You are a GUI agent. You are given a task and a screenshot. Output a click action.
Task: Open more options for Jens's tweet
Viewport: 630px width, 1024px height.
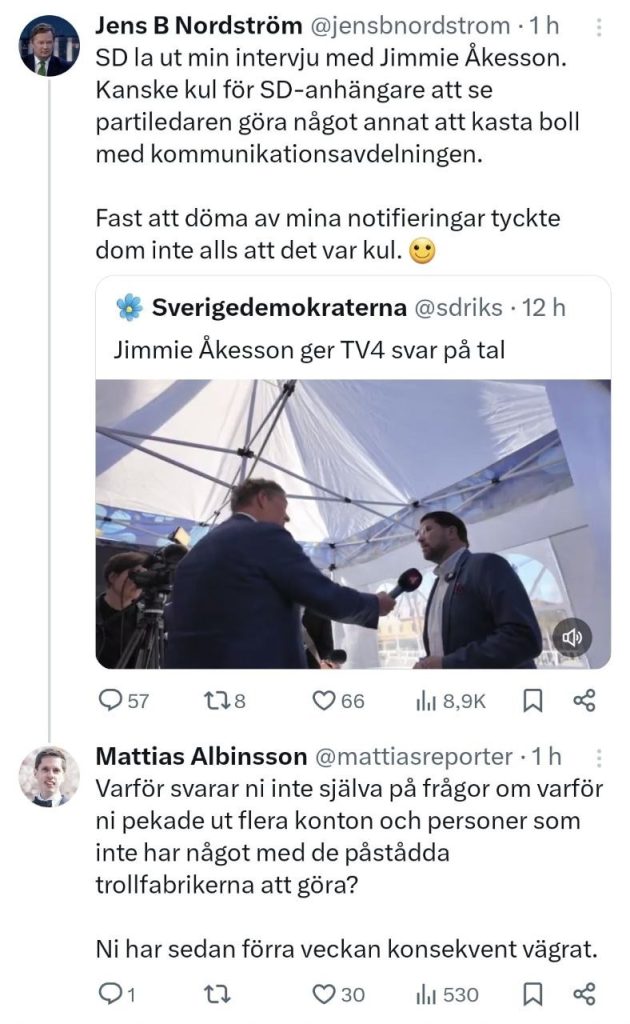[x=599, y=27]
